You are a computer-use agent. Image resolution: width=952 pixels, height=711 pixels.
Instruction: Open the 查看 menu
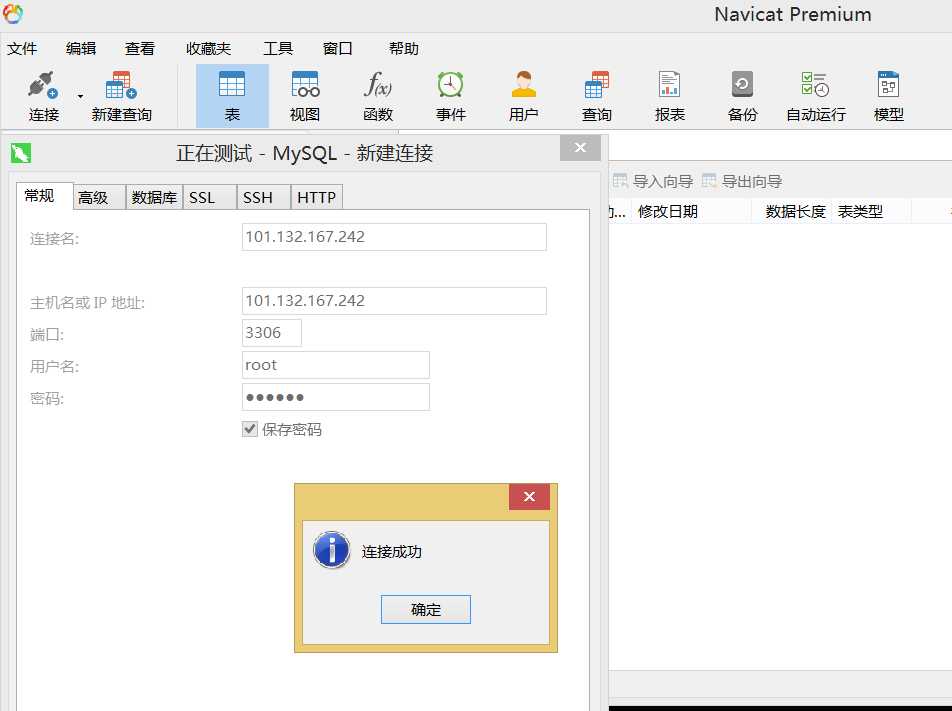pyautogui.click(x=140, y=49)
